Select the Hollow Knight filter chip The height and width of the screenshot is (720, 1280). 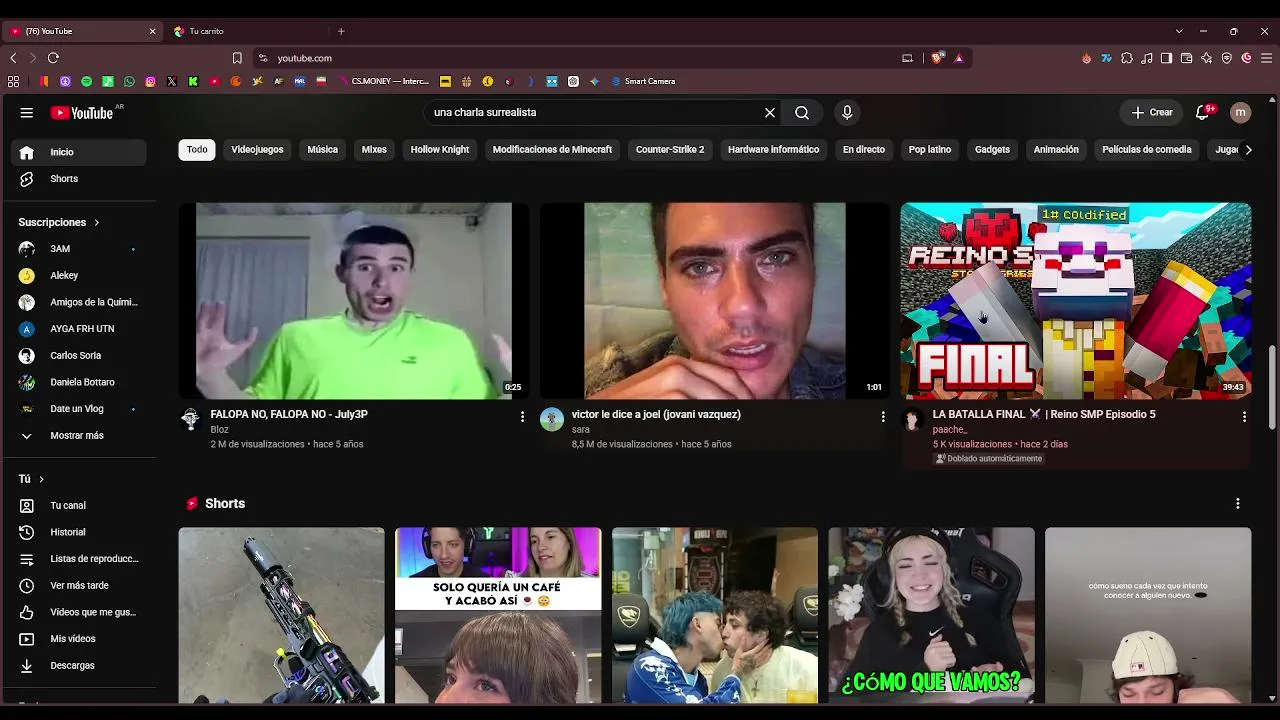pyautogui.click(x=440, y=150)
